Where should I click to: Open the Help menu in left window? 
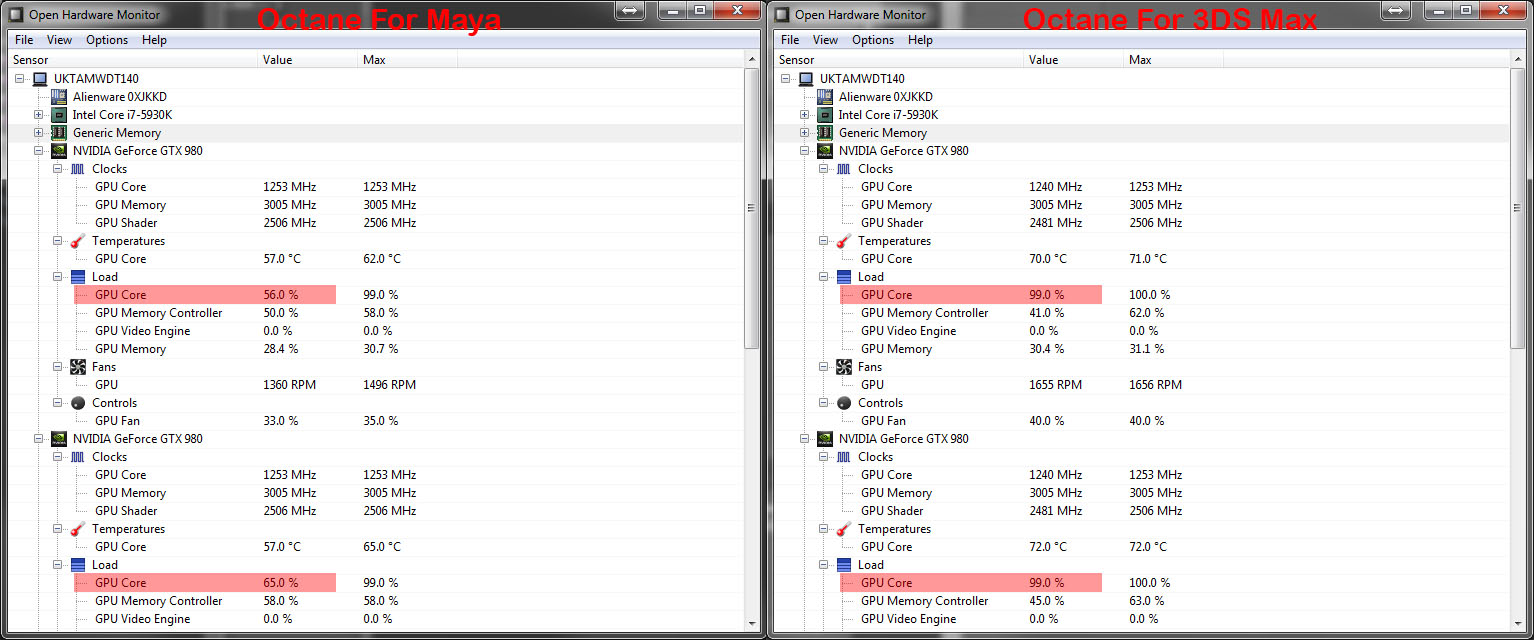(x=154, y=40)
